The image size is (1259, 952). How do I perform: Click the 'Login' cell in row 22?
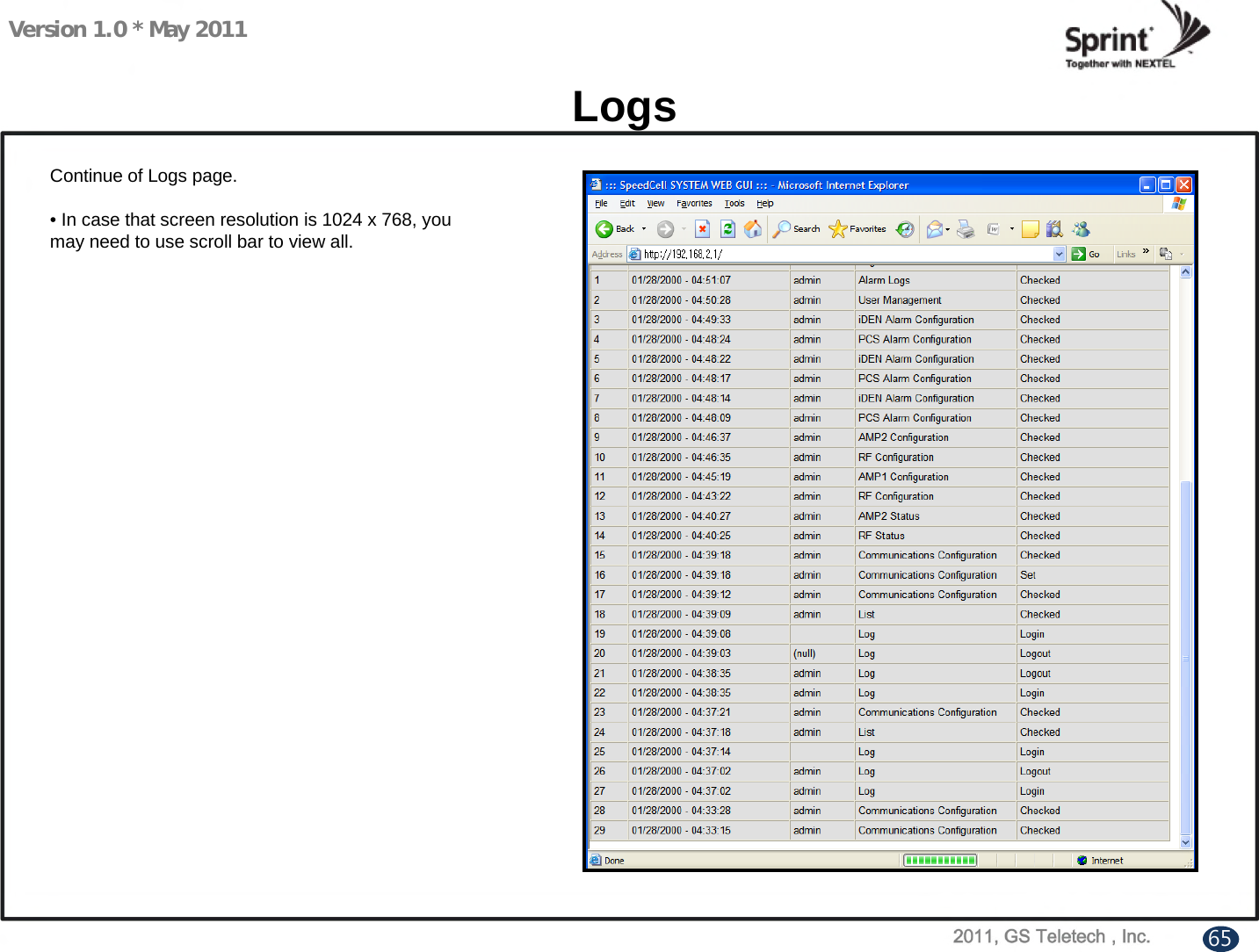1093,693
